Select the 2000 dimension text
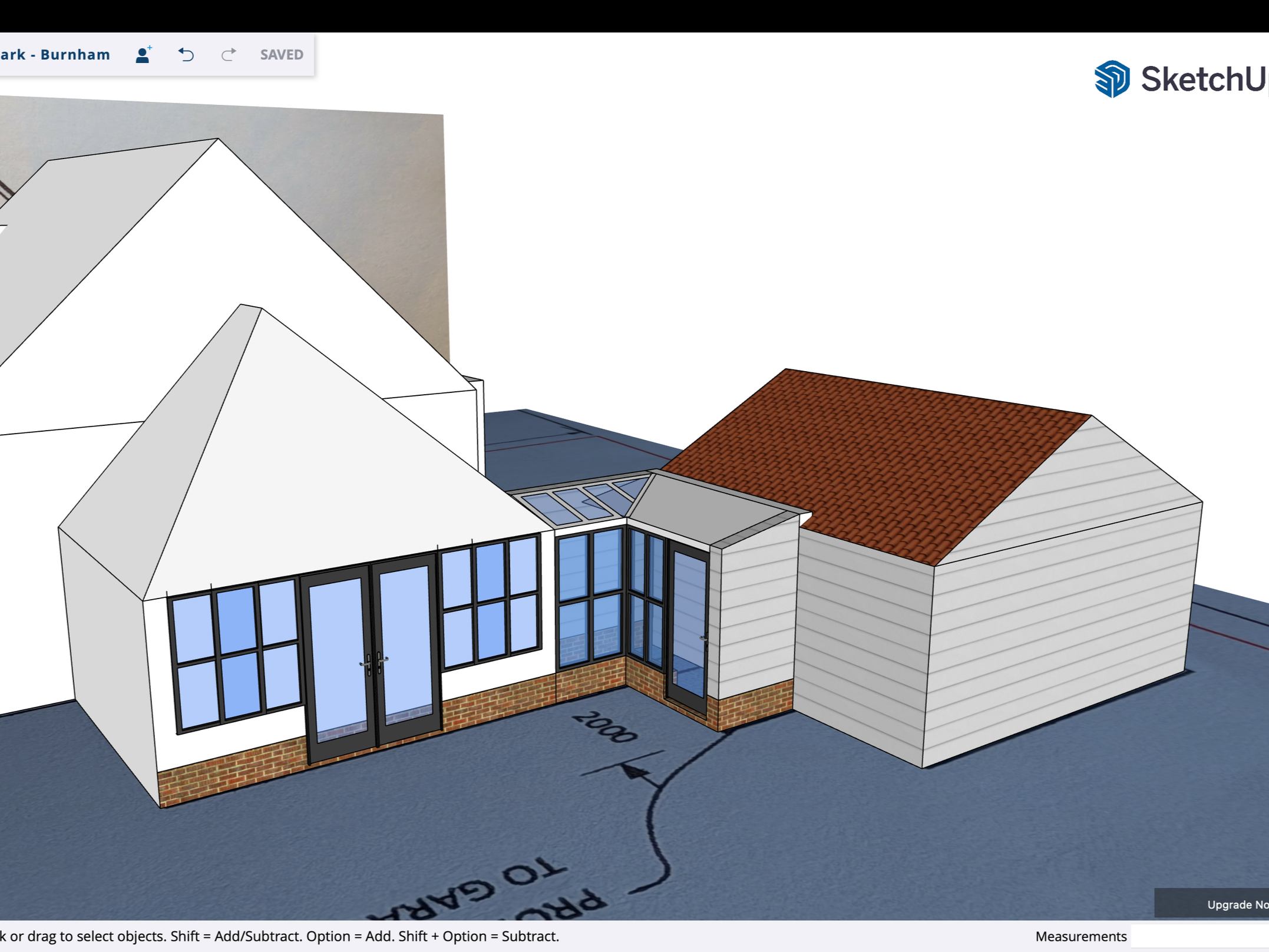Image resolution: width=1269 pixels, height=952 pixels. pyautogui.click(x=604, y=727)
